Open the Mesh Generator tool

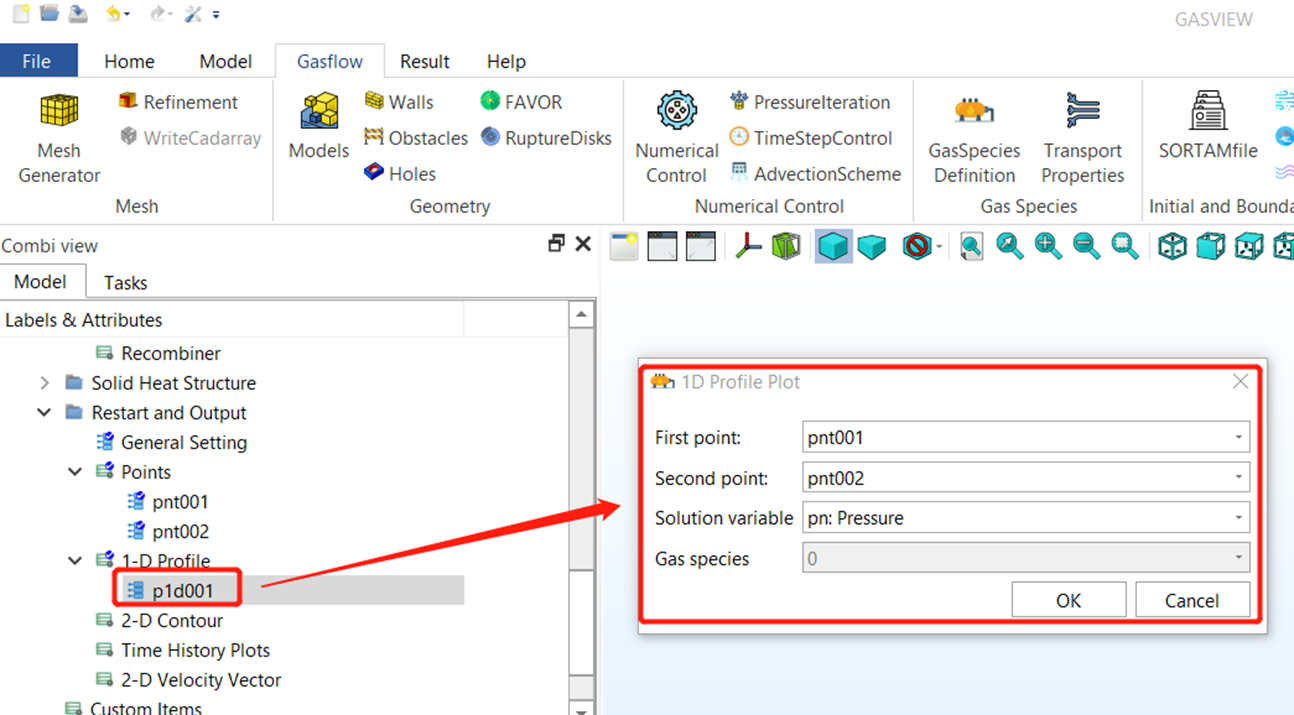pos(59,138)
